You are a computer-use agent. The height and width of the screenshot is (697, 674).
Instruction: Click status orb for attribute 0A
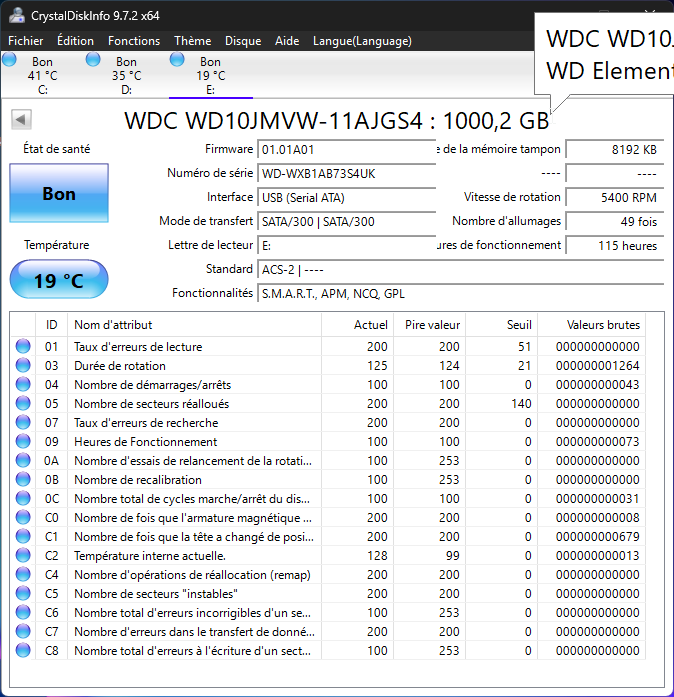(23, 461)
